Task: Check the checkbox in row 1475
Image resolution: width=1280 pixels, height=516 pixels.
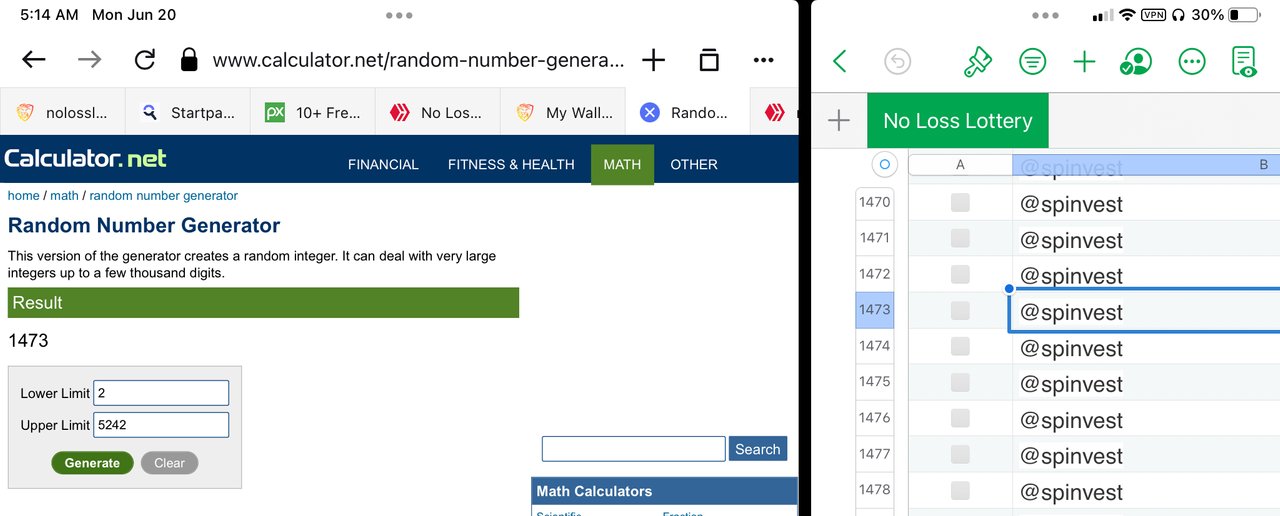Action: coord(960,382)
